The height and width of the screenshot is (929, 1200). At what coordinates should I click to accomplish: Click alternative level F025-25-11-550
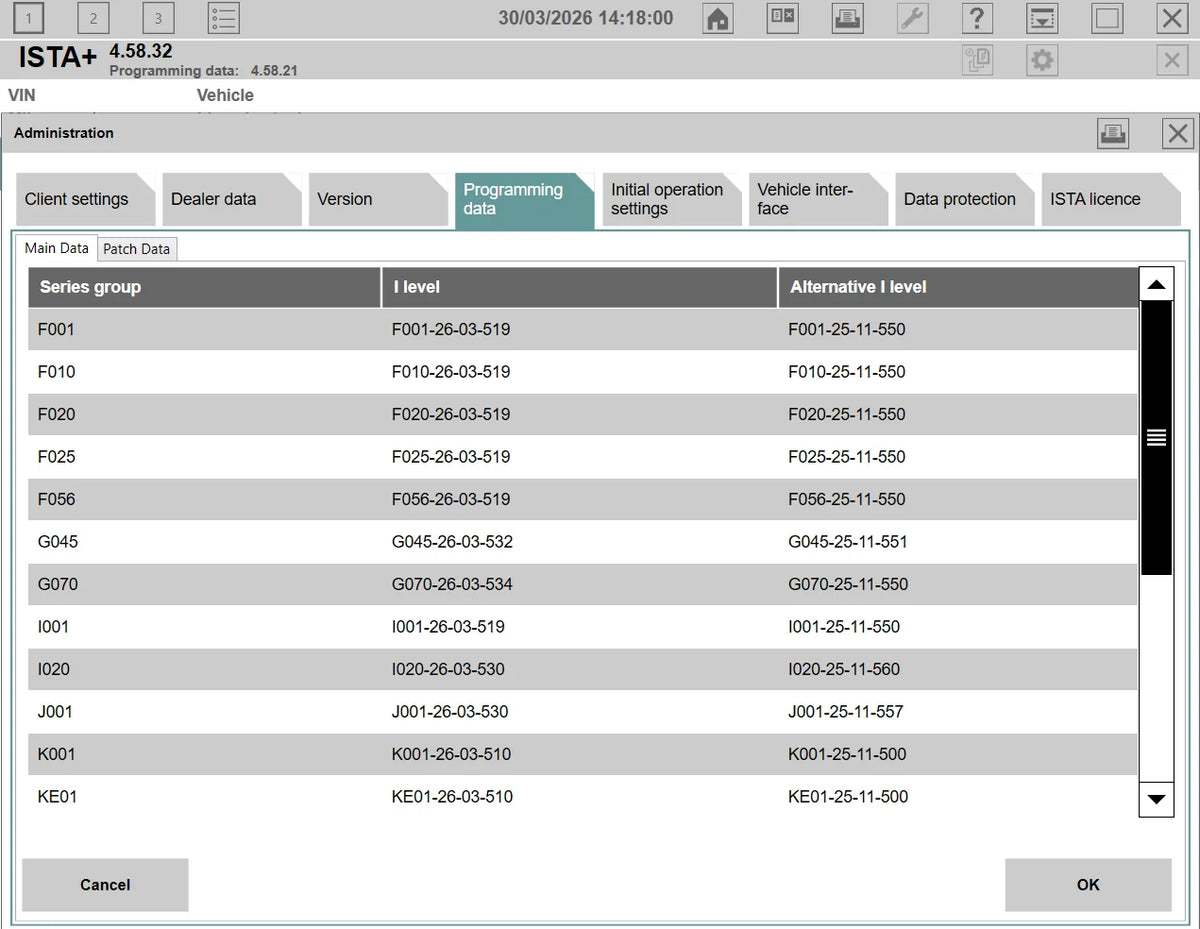(x=847, y=457)
